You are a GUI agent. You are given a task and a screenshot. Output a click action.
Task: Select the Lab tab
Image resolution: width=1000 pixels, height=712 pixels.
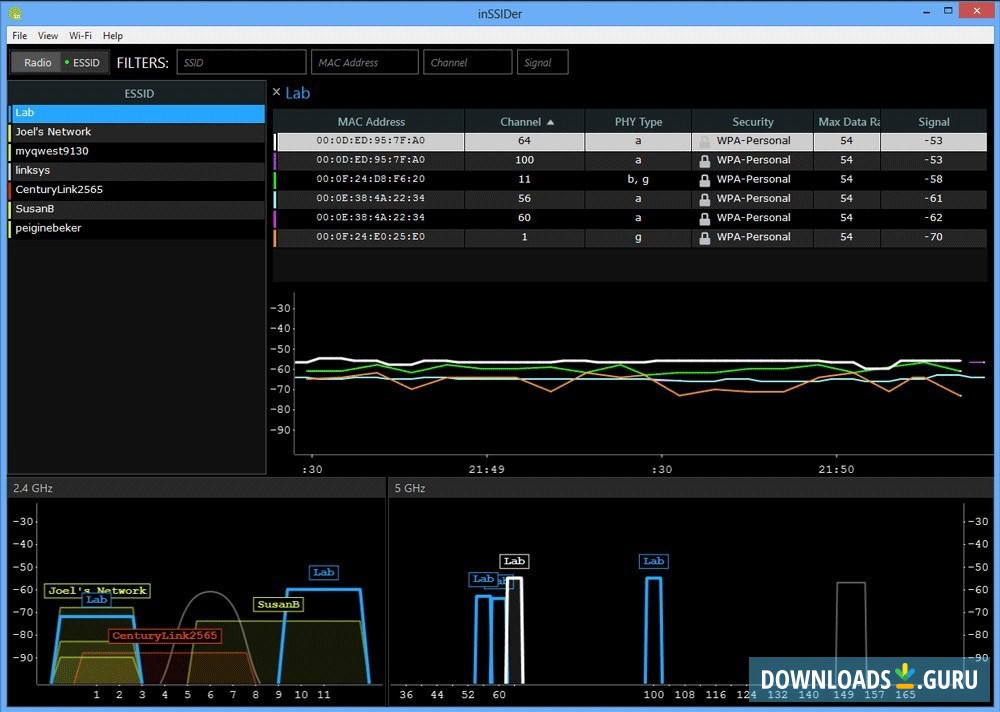(x=297, y=93)
